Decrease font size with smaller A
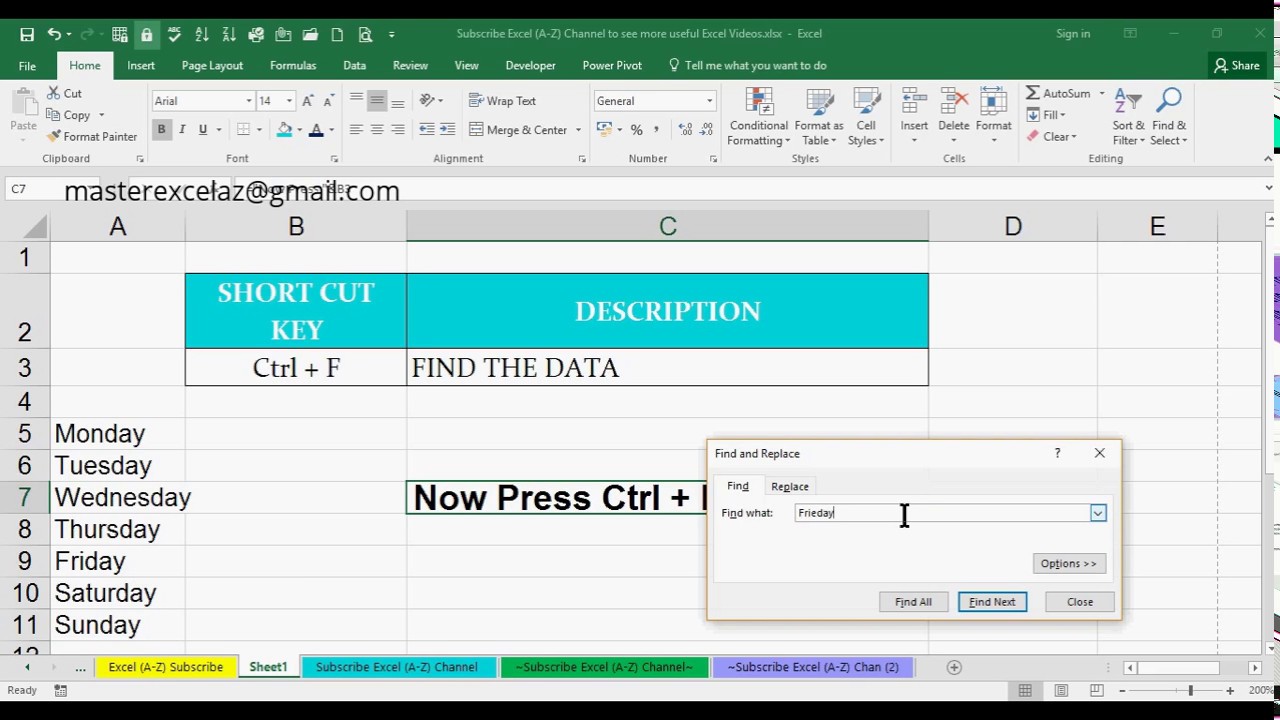The width and height of the screenshot is (1280, 720). click(x=327, y=101)
